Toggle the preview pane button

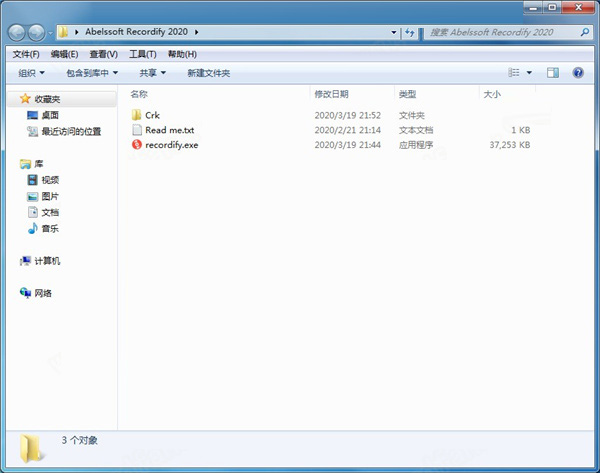pos(553,72)
